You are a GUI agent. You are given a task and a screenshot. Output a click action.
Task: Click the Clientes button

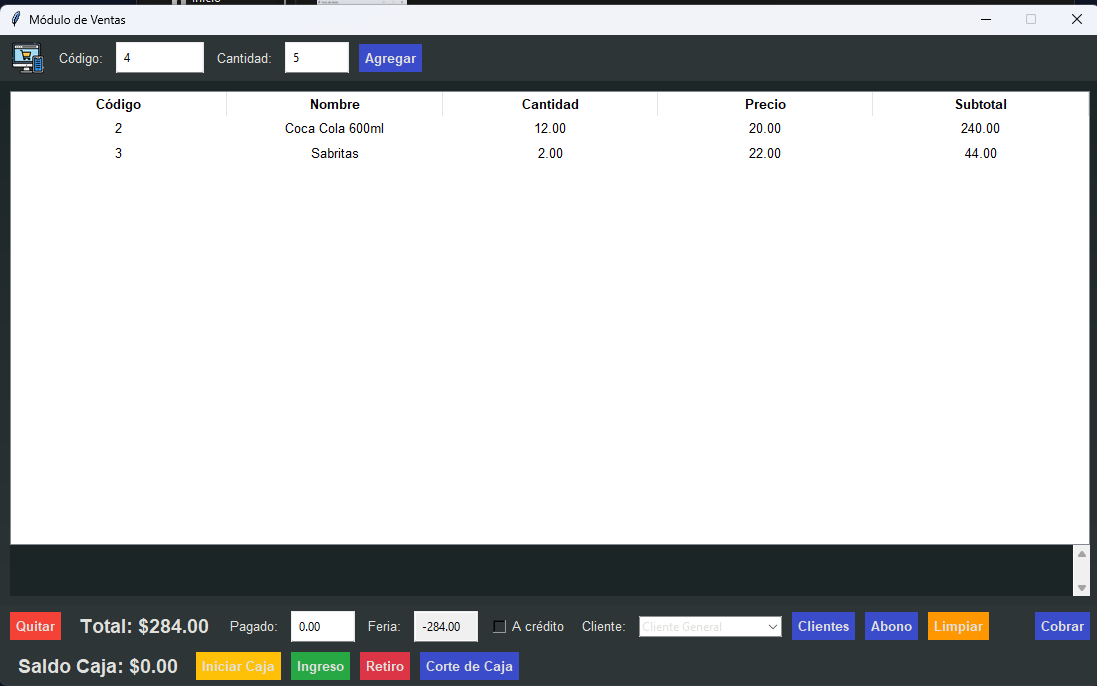[x=823, y=626]
